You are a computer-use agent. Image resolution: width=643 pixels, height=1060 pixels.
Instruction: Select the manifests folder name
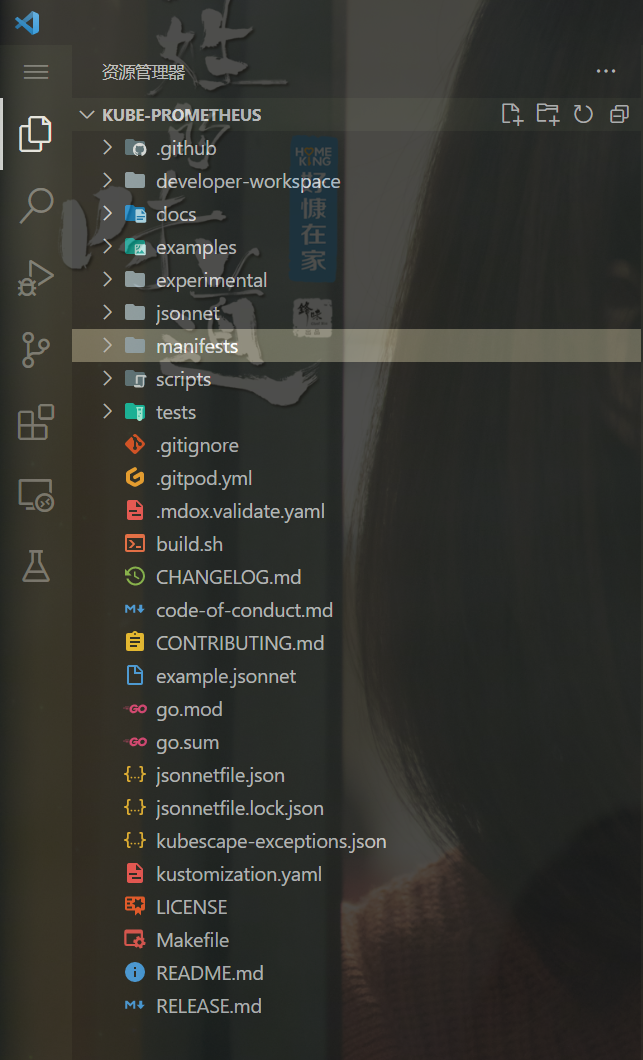coord(197,346)
